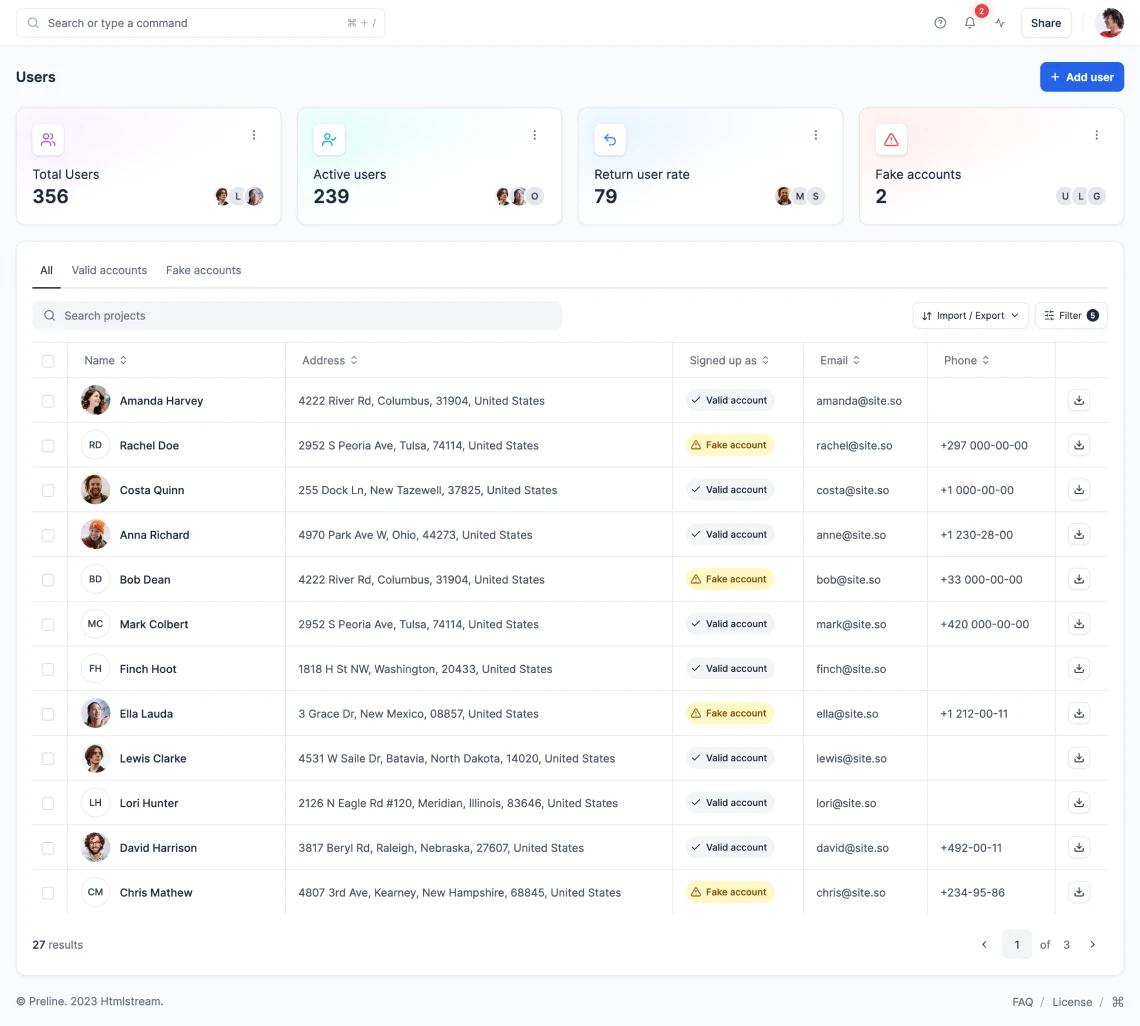Check the box for Rachel Doe

48,446
